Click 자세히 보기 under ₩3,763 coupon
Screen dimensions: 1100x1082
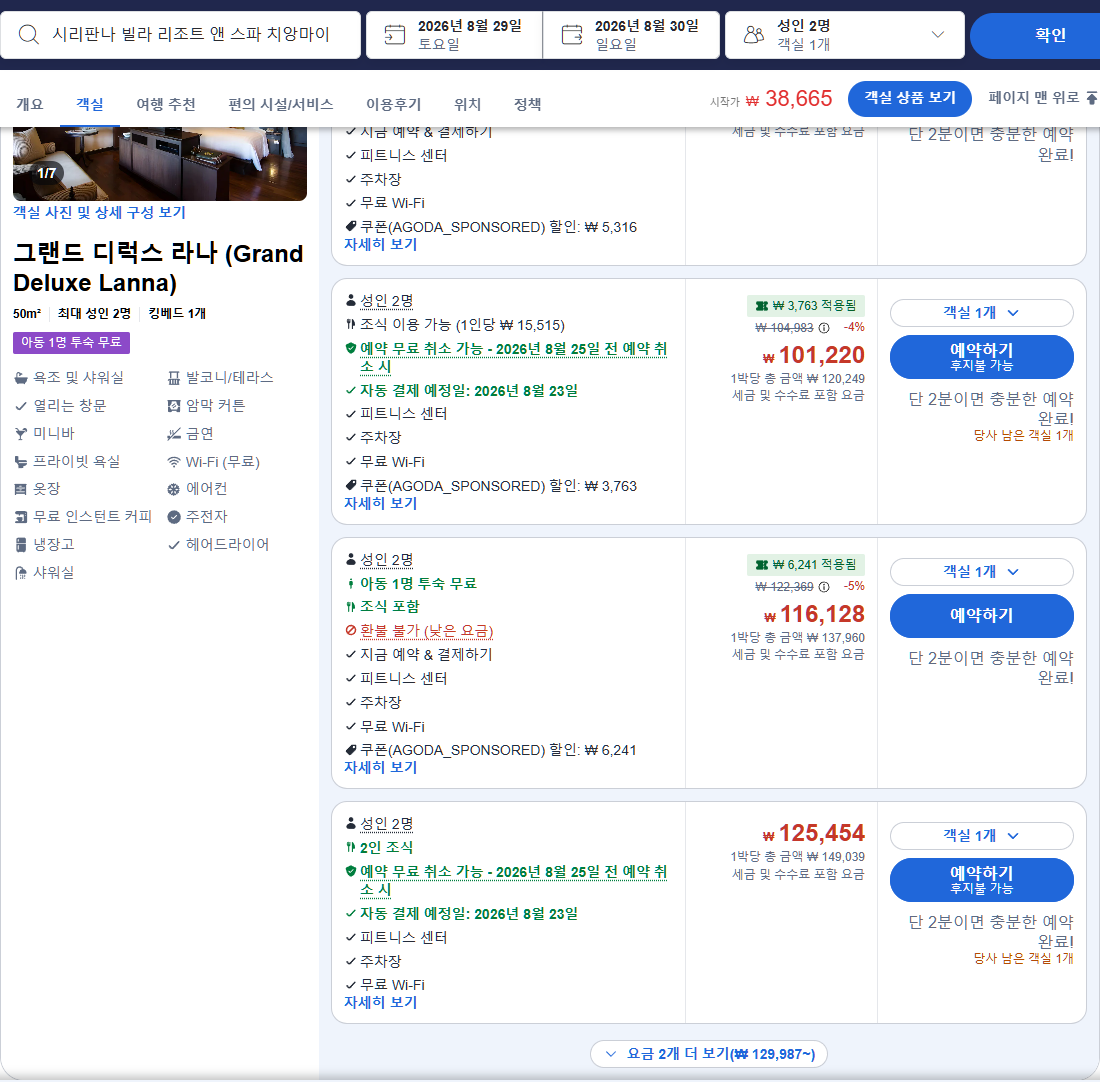tap(381, 503)
